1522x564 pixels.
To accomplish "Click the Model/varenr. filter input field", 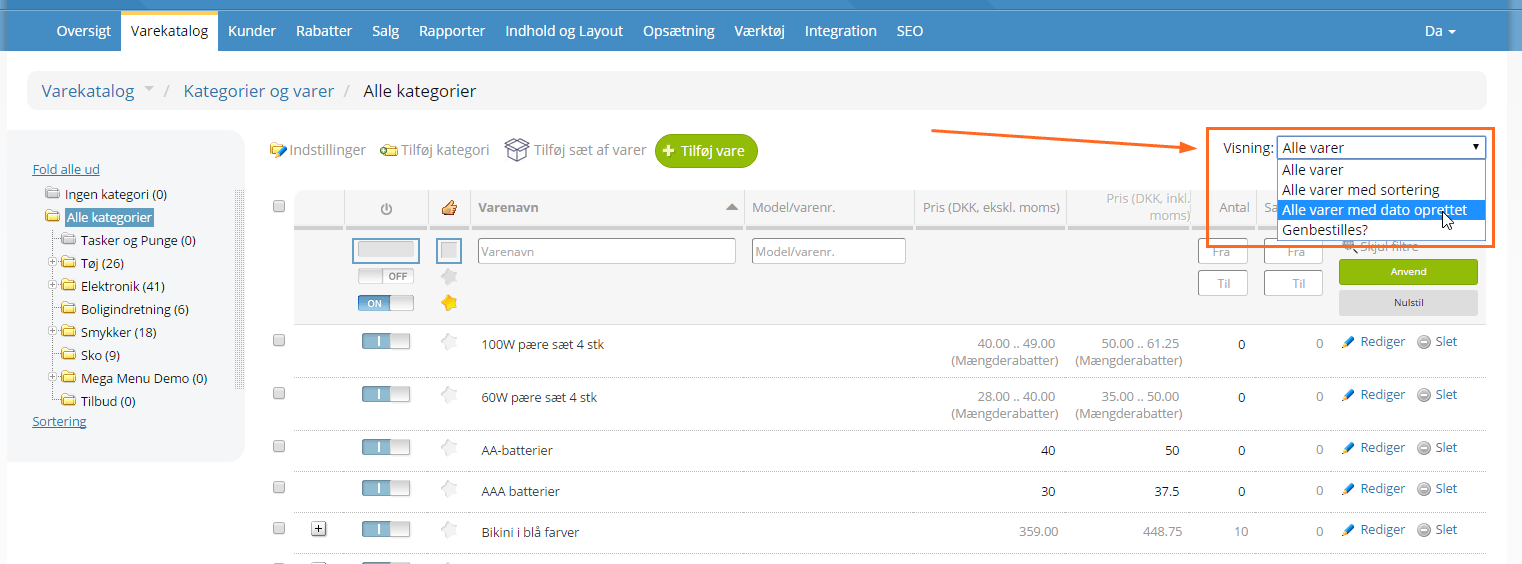I will click(829, 251).
